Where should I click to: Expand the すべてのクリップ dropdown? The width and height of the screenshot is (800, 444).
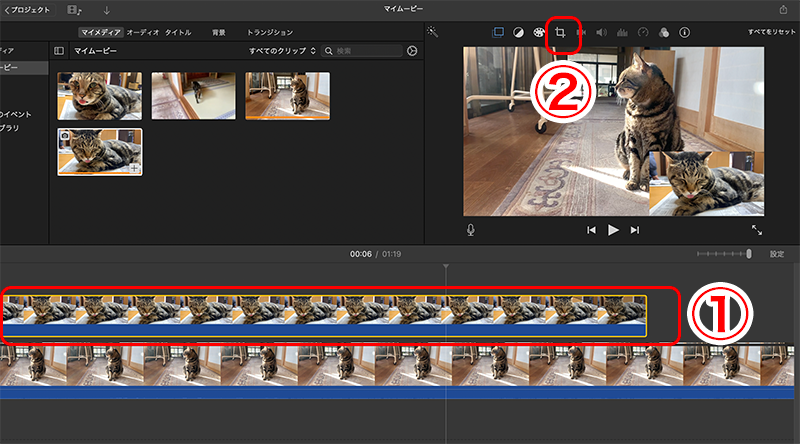[x=282, y=50]
